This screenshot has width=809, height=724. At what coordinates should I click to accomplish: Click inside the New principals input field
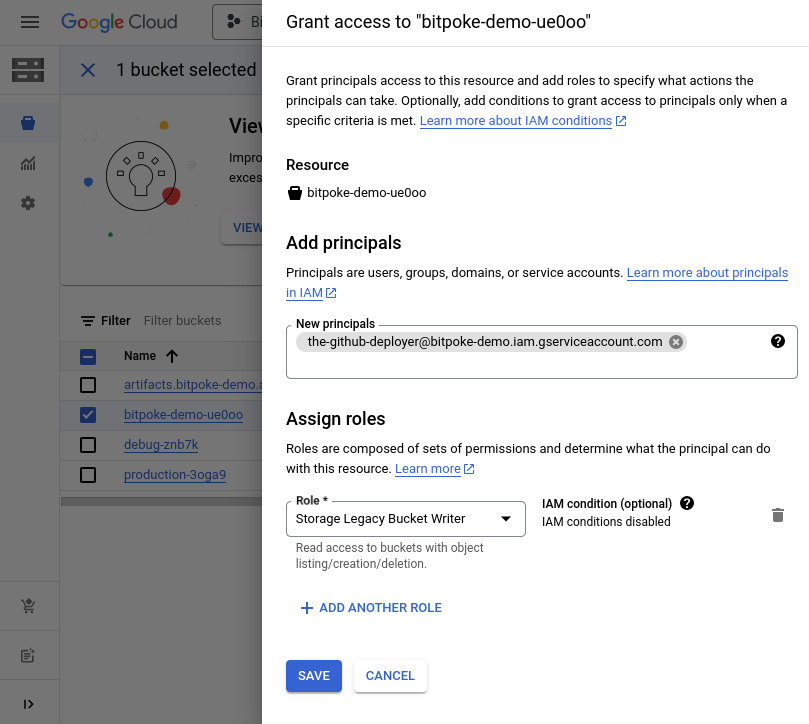coord(540,364)
